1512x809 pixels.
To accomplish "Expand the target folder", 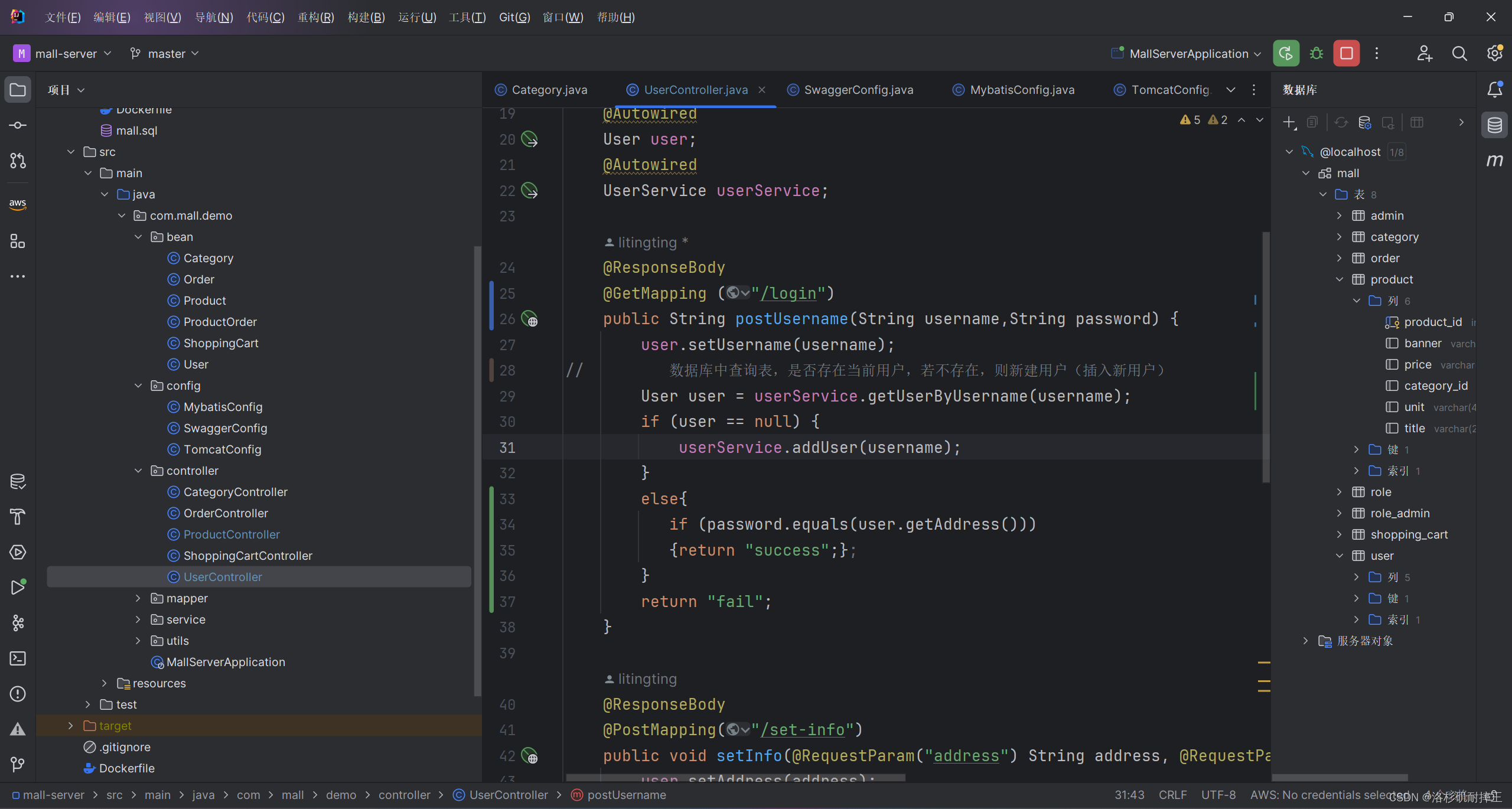I will point(71,726).
